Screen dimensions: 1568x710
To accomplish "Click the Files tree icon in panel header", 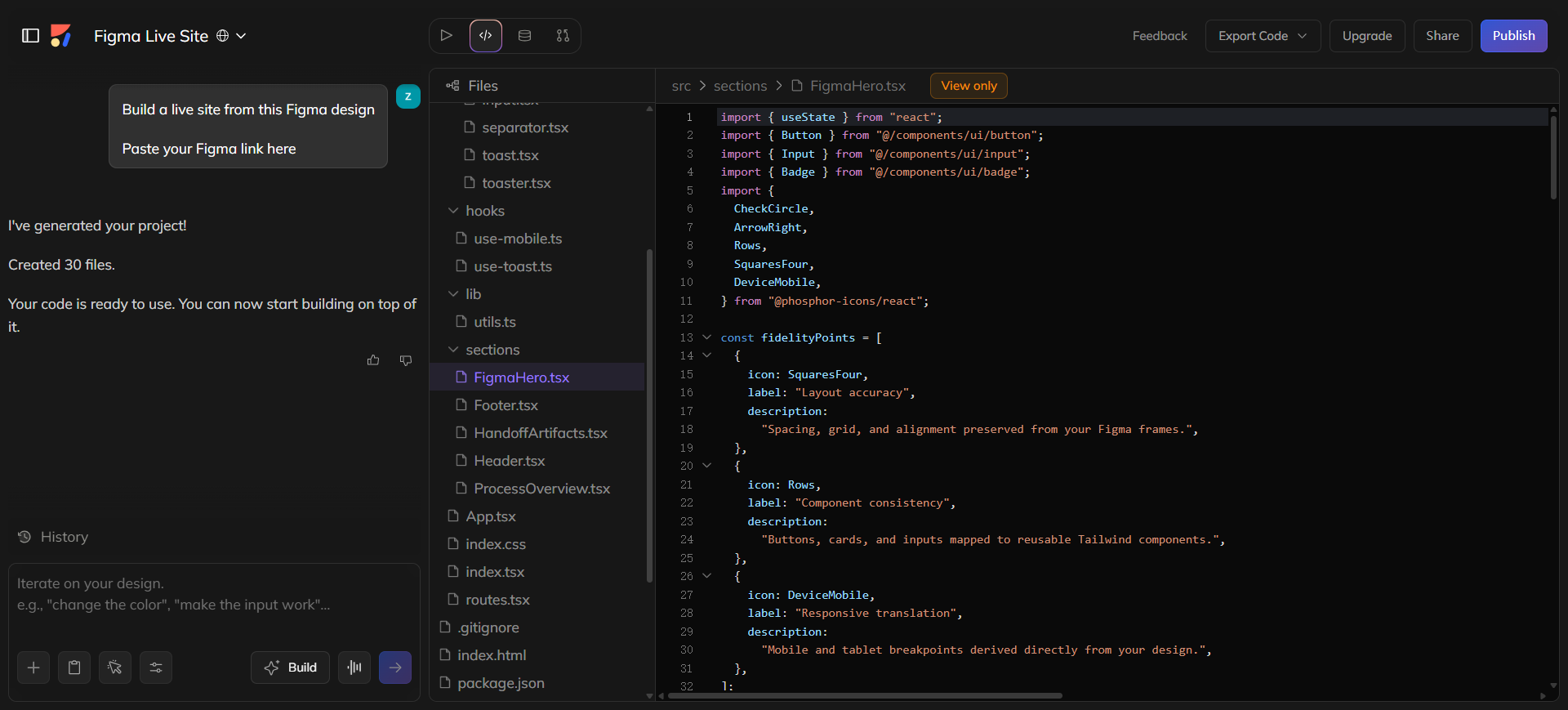I will click(452, 86).
